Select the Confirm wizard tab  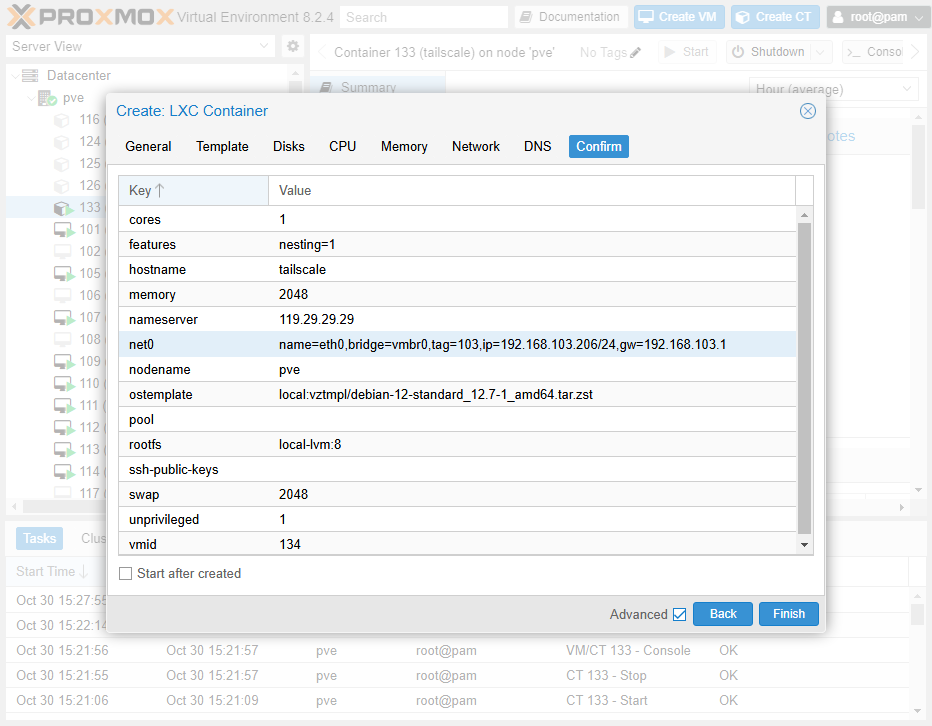[x=599, y=147]
